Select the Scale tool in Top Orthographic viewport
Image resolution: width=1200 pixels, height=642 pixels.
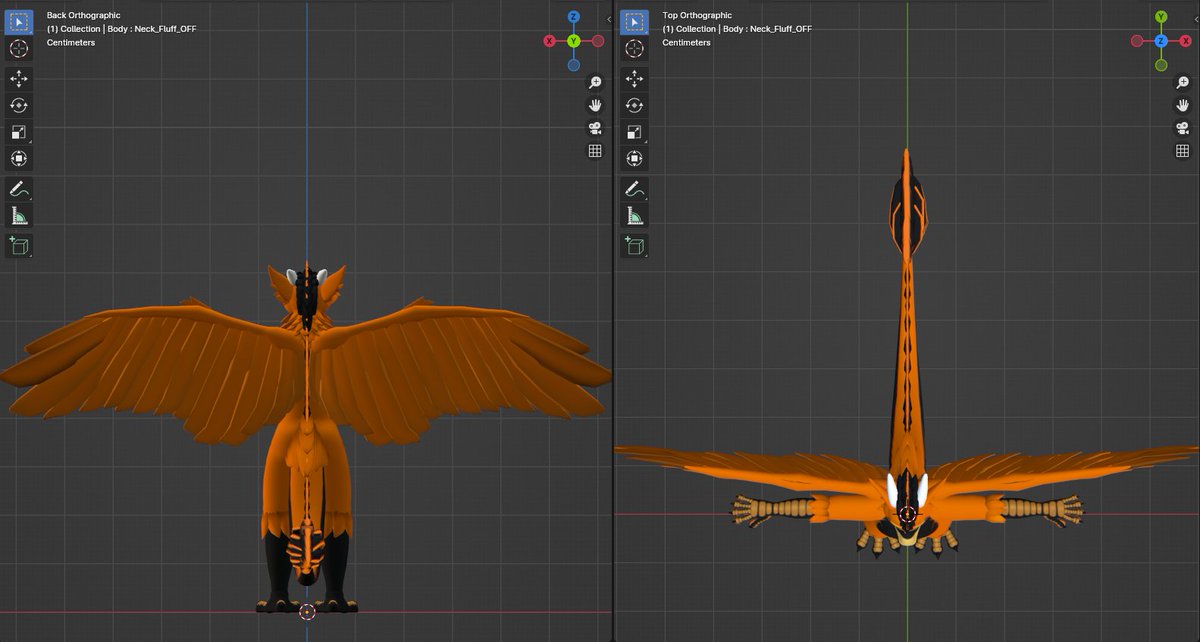coord(634,132)
